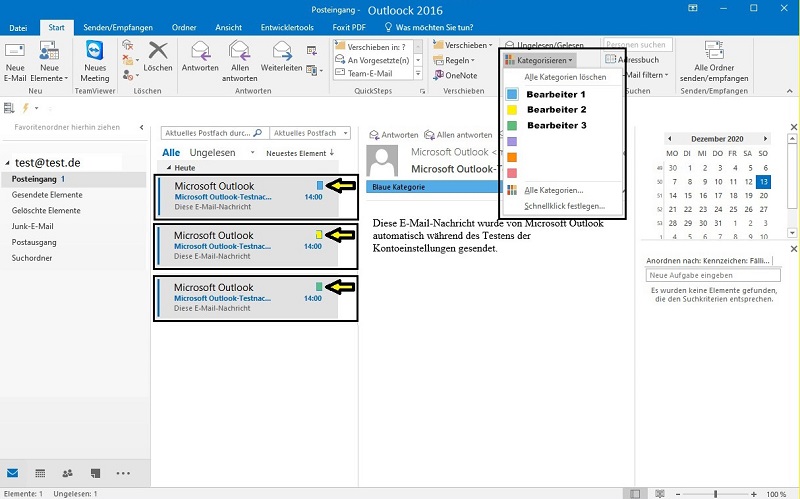Open the Entwicklertools tab
The width and height of the screenshot is (800, 499).
tap(287, 28)
